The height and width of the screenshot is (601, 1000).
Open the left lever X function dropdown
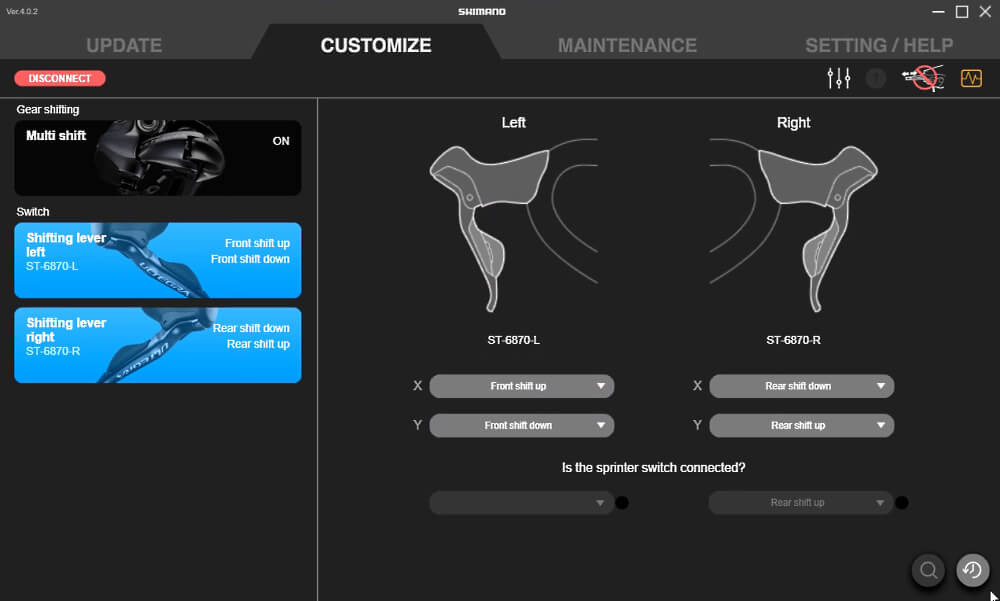coord(521,386)
